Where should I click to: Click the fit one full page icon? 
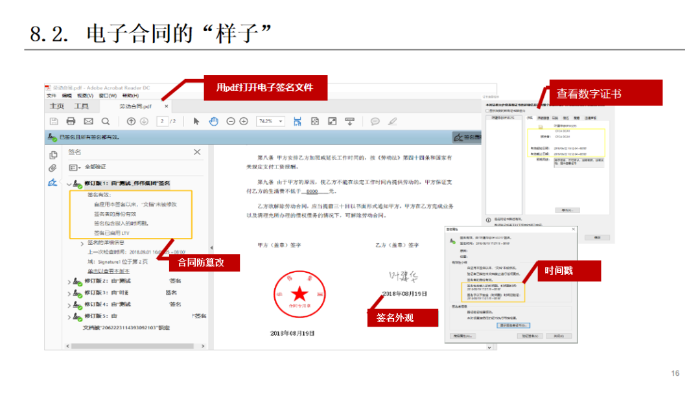(315, 121)
